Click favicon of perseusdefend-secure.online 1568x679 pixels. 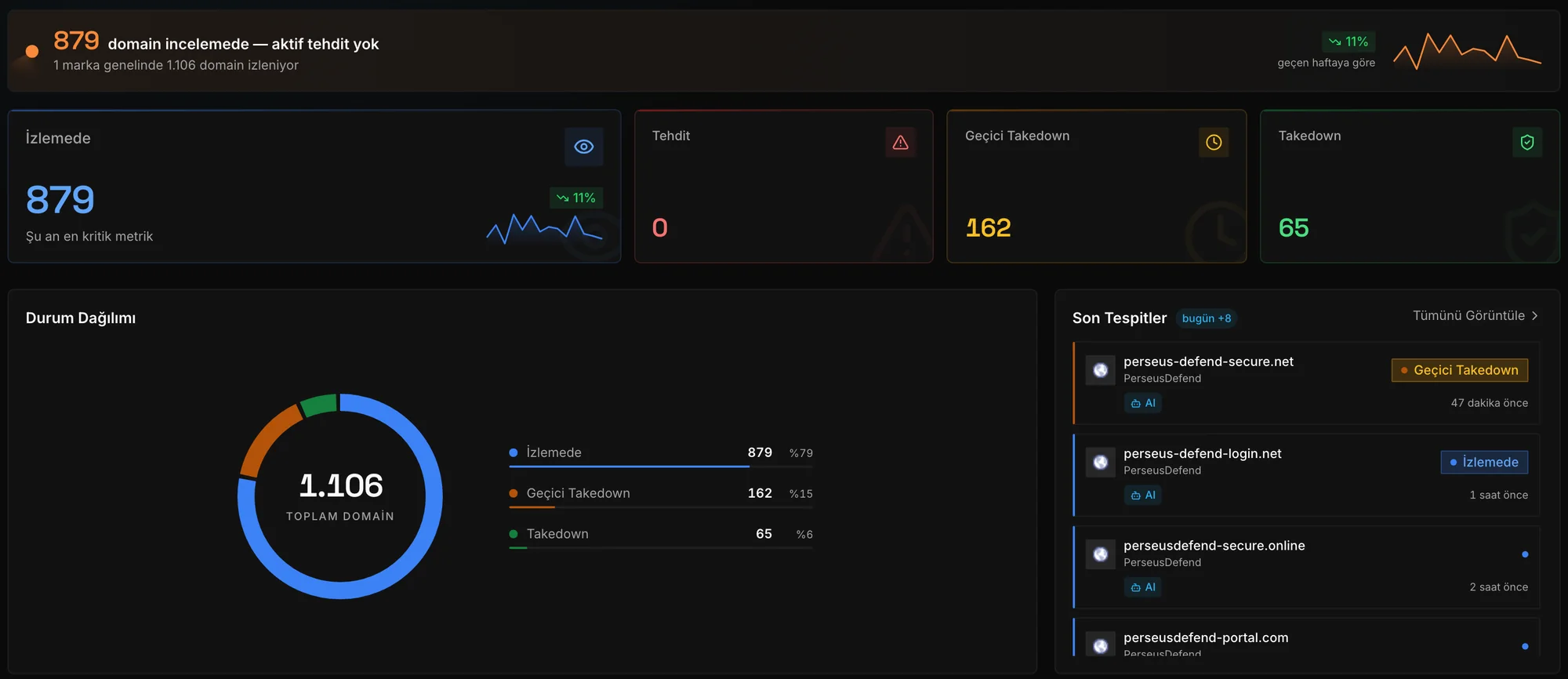[1100, 554]
